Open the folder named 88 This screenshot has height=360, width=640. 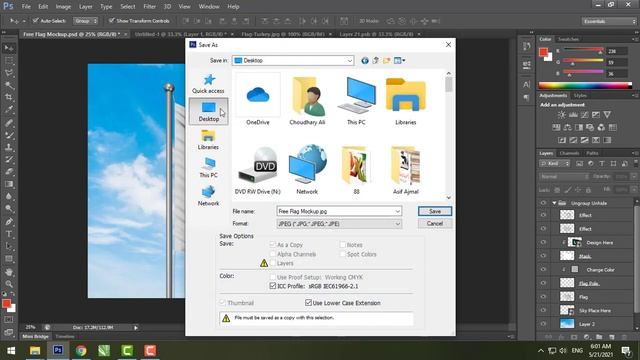coord(356,169)
